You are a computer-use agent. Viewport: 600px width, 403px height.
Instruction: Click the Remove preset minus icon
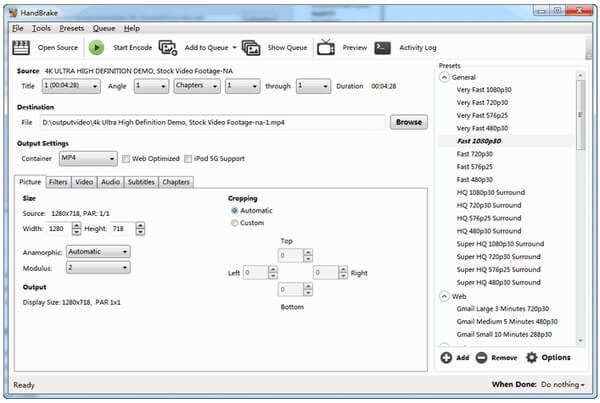tap(481, 357)
